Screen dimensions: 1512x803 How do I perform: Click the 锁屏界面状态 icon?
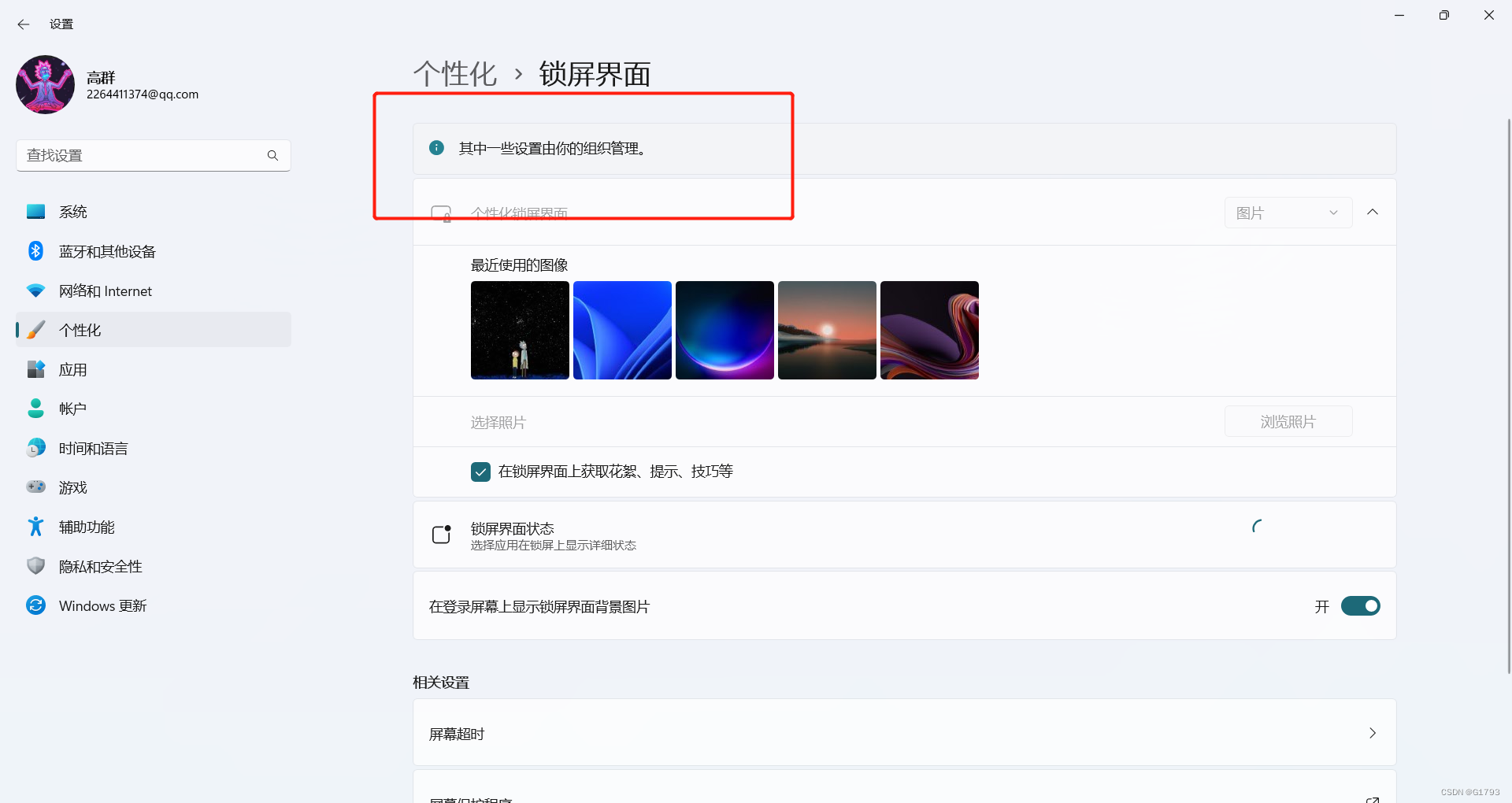click(x=442, y=535)
